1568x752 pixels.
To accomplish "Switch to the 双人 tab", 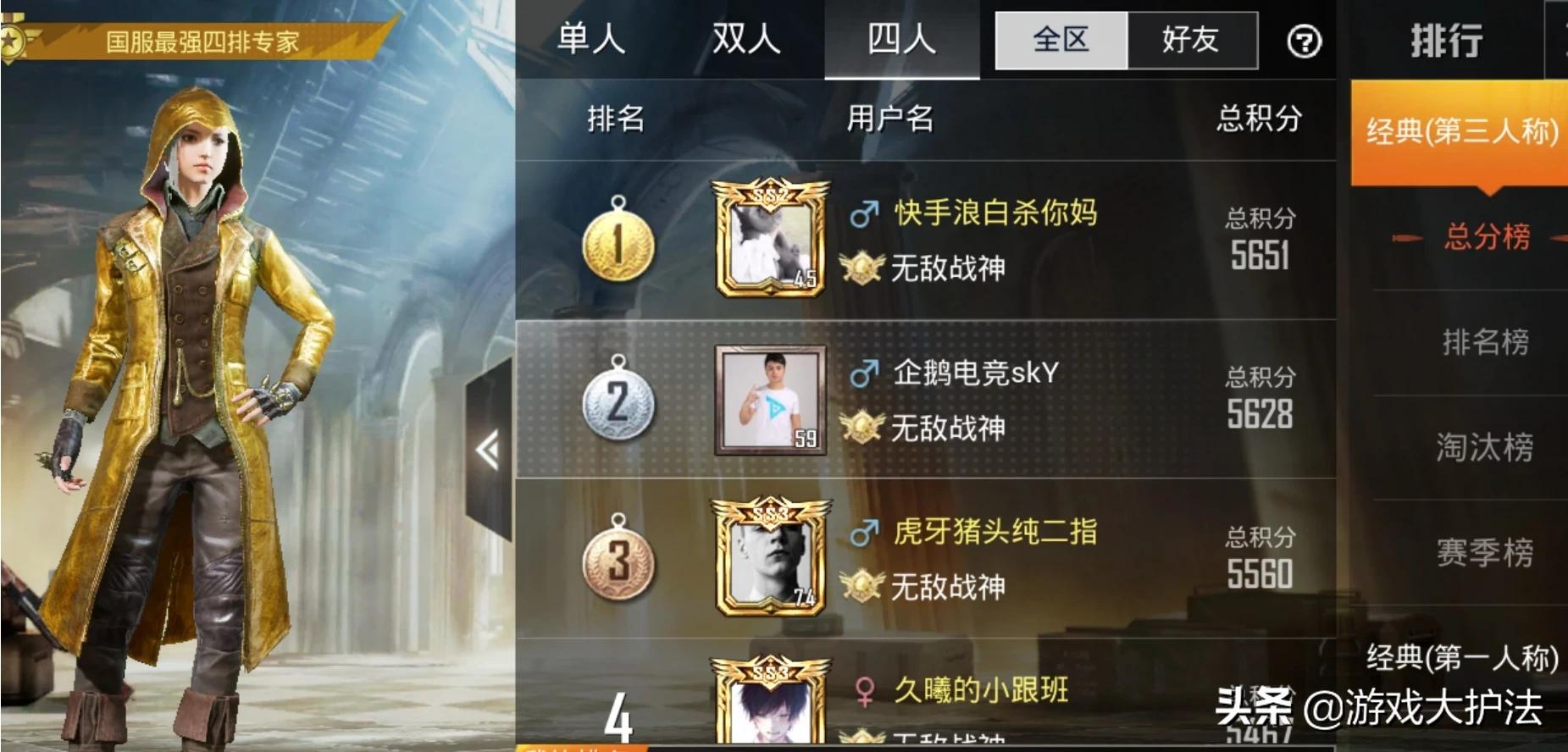I will [746, 40].
